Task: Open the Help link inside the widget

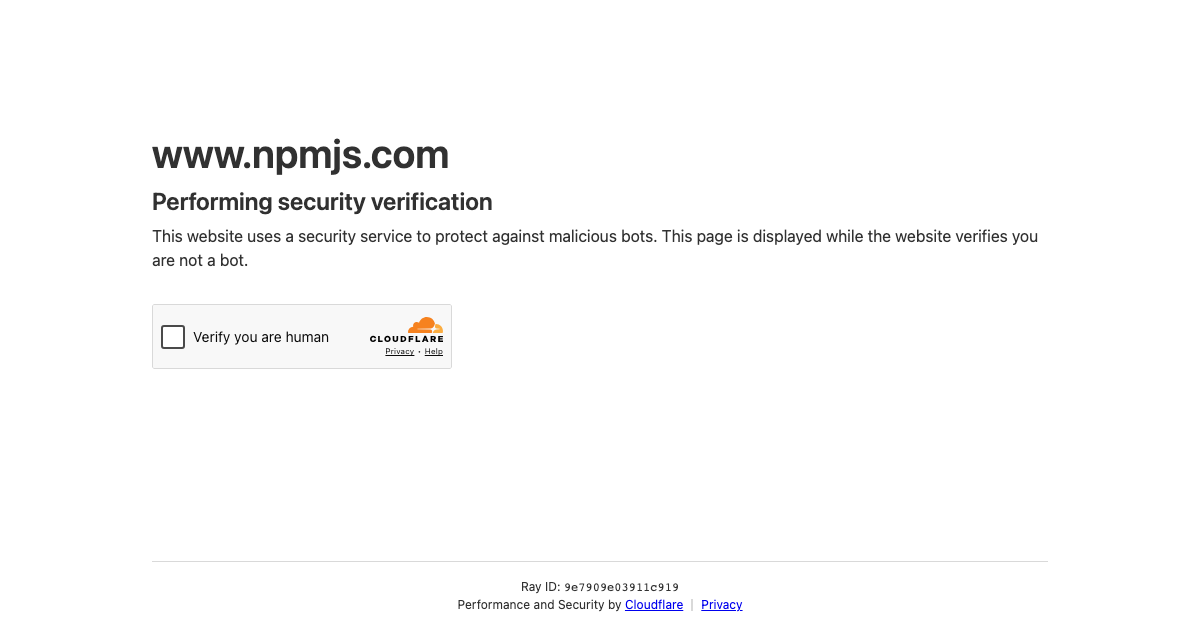Action: pyautogui.click(x=433, y=351)
